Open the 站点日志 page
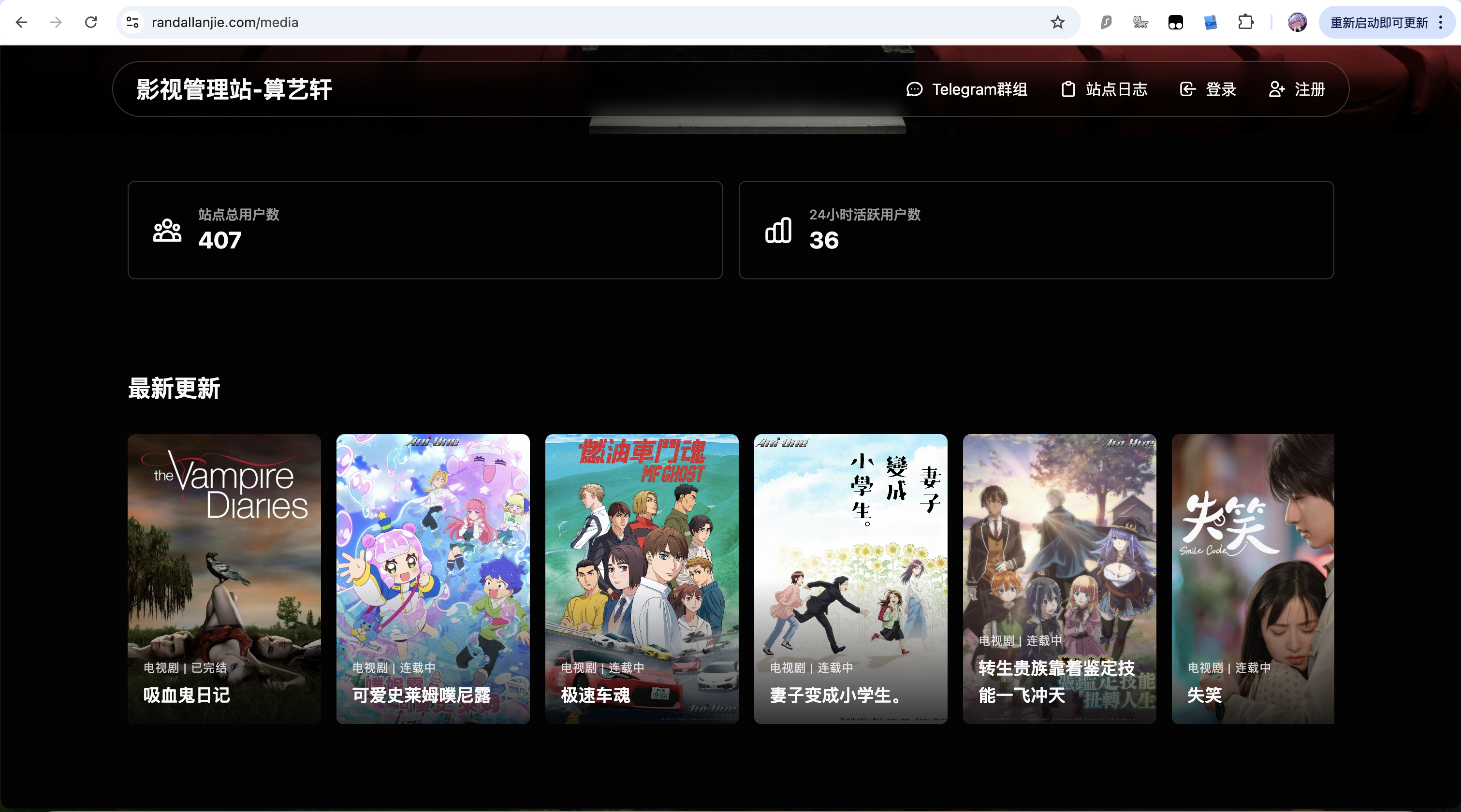1461x812 pixels. [x=1104, y=89]
